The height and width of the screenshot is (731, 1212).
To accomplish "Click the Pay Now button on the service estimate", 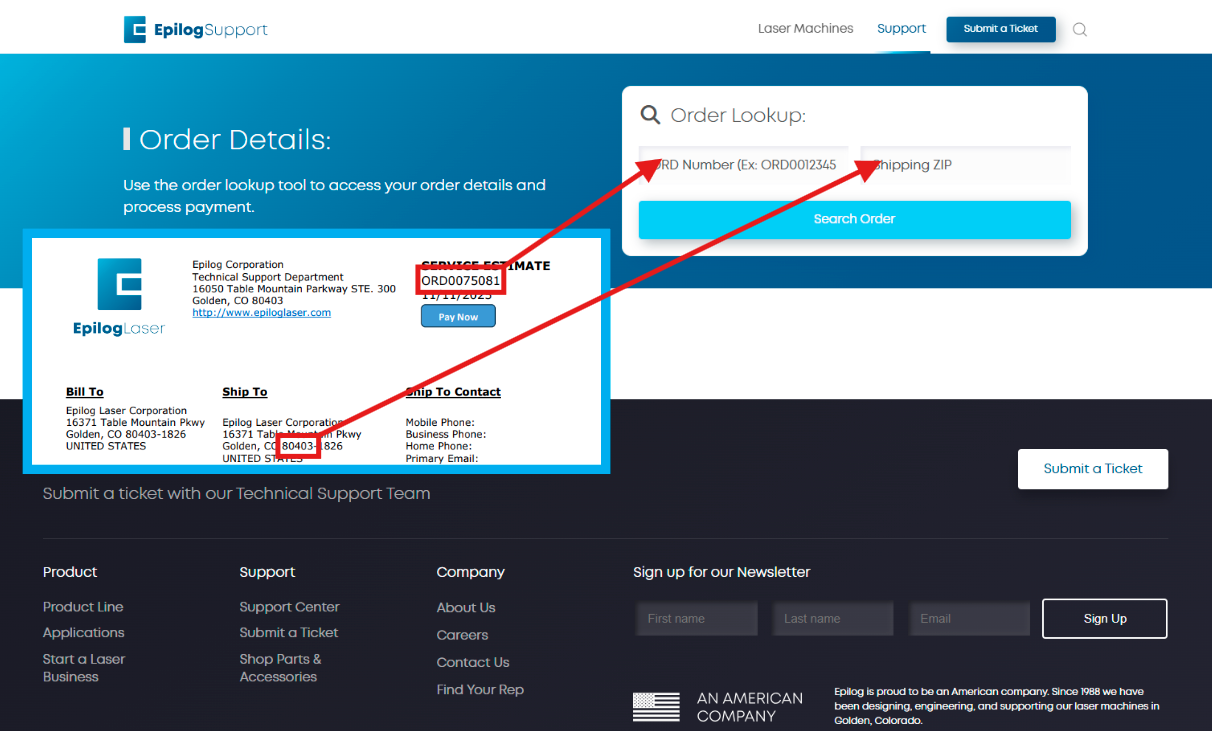I will coord(457,316).
